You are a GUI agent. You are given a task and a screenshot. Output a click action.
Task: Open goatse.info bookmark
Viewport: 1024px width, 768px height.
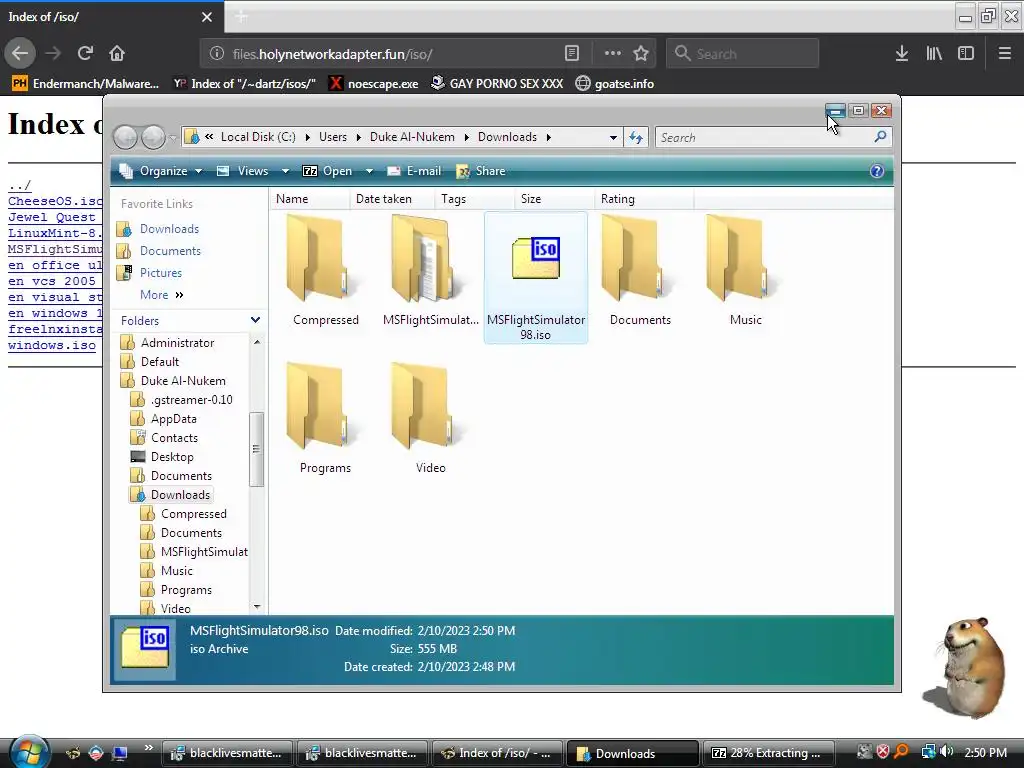click(615, 84)
